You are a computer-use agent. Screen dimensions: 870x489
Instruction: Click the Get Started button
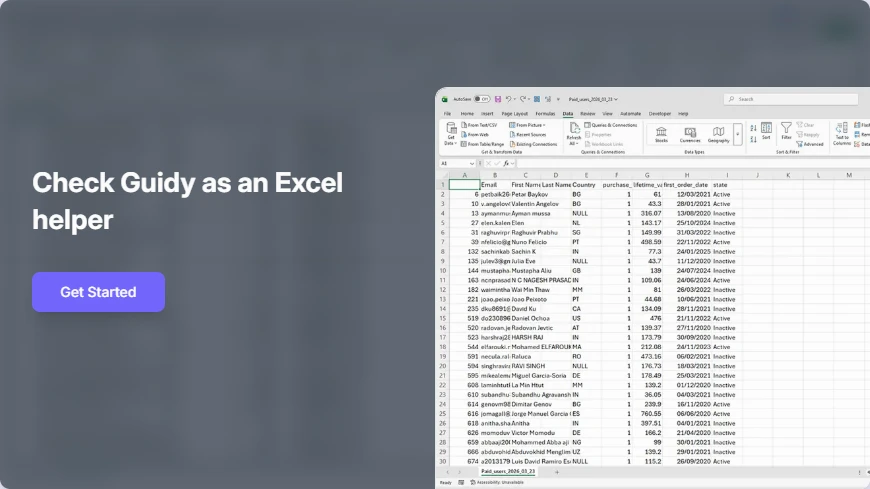(x=98, y=292)
